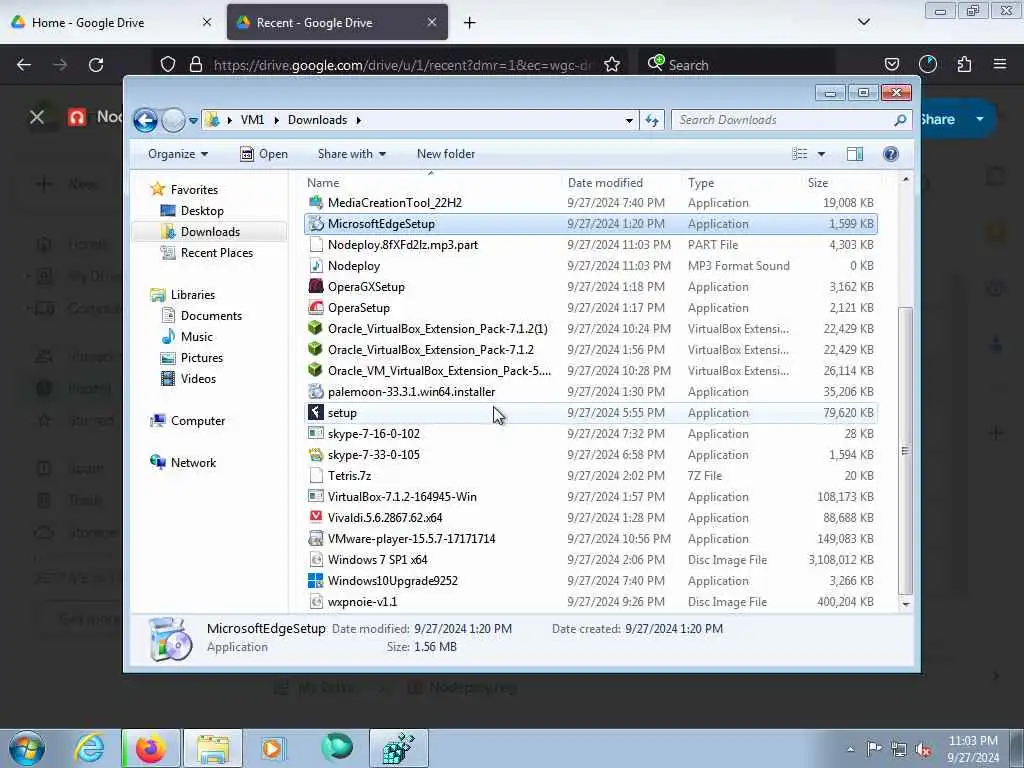
Task: Open the Windows Start menu
Action: 27,748
